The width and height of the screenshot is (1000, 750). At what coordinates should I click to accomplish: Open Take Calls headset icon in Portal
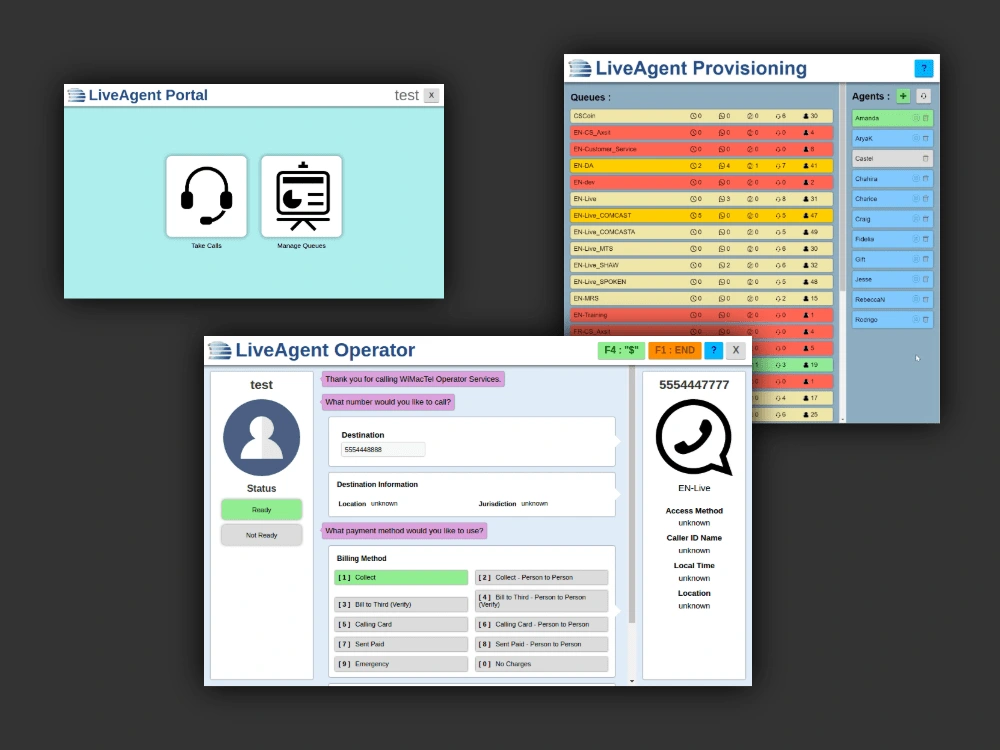point(206,196)
